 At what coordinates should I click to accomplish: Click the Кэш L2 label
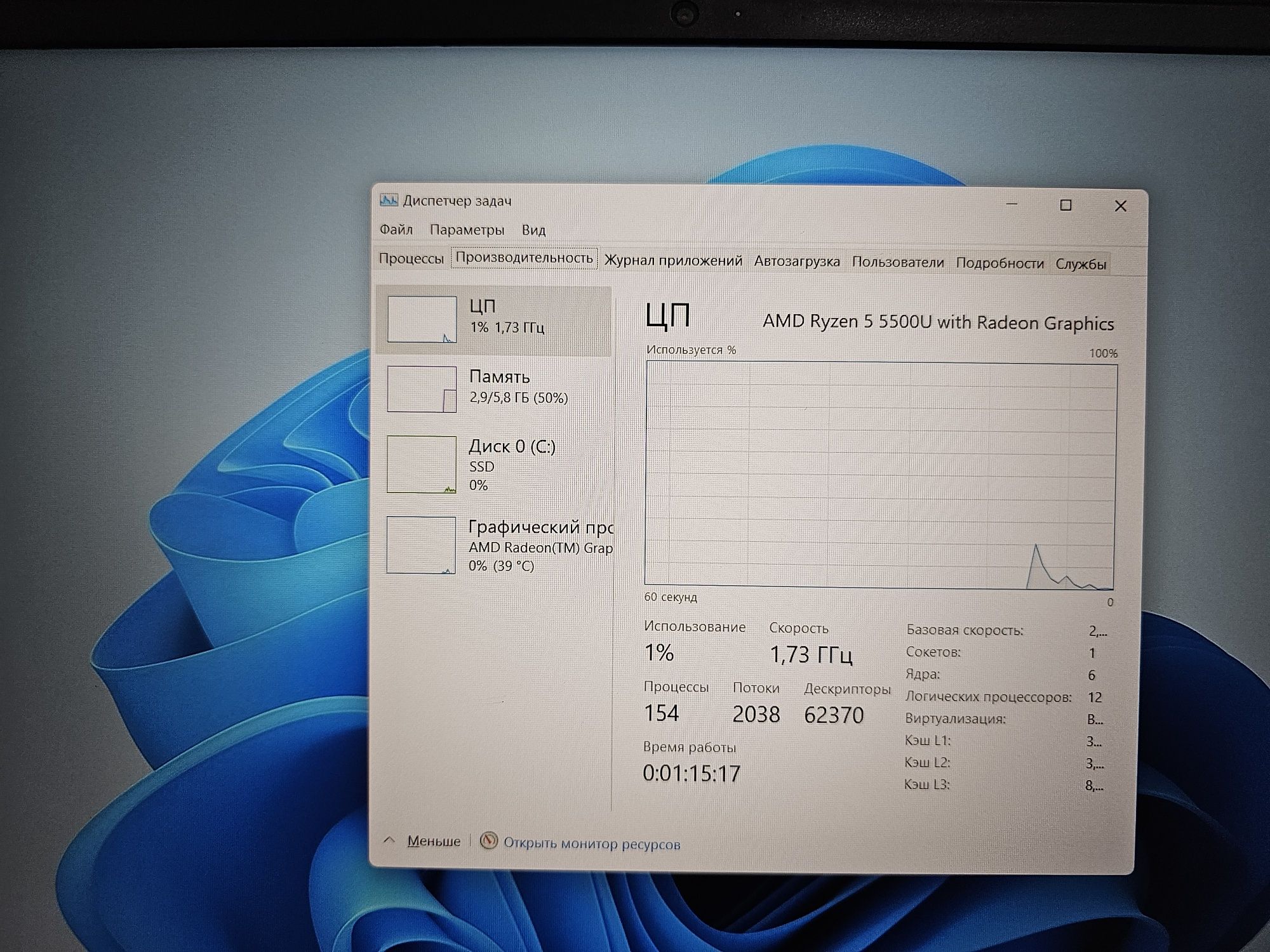click(927, 762)
